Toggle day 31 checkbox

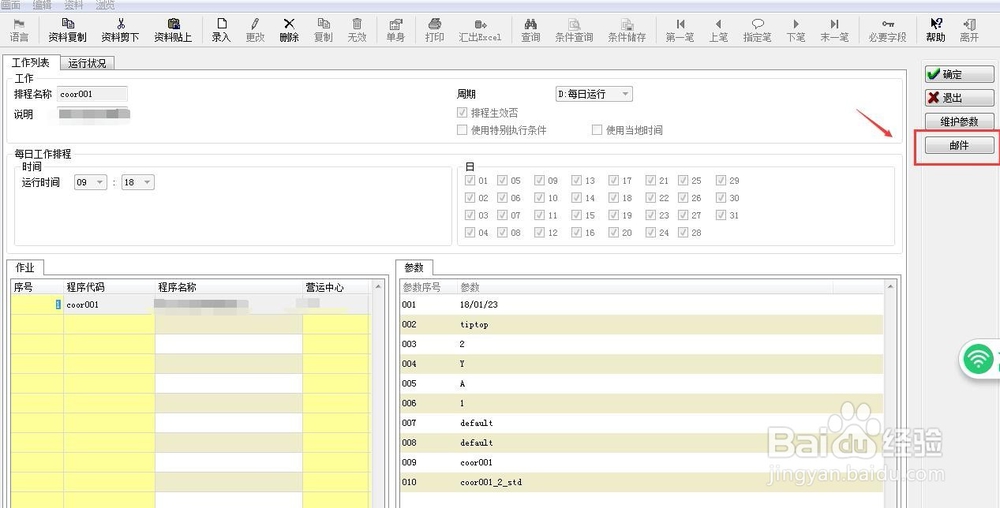pyautogui.click(x=721, y=215)
